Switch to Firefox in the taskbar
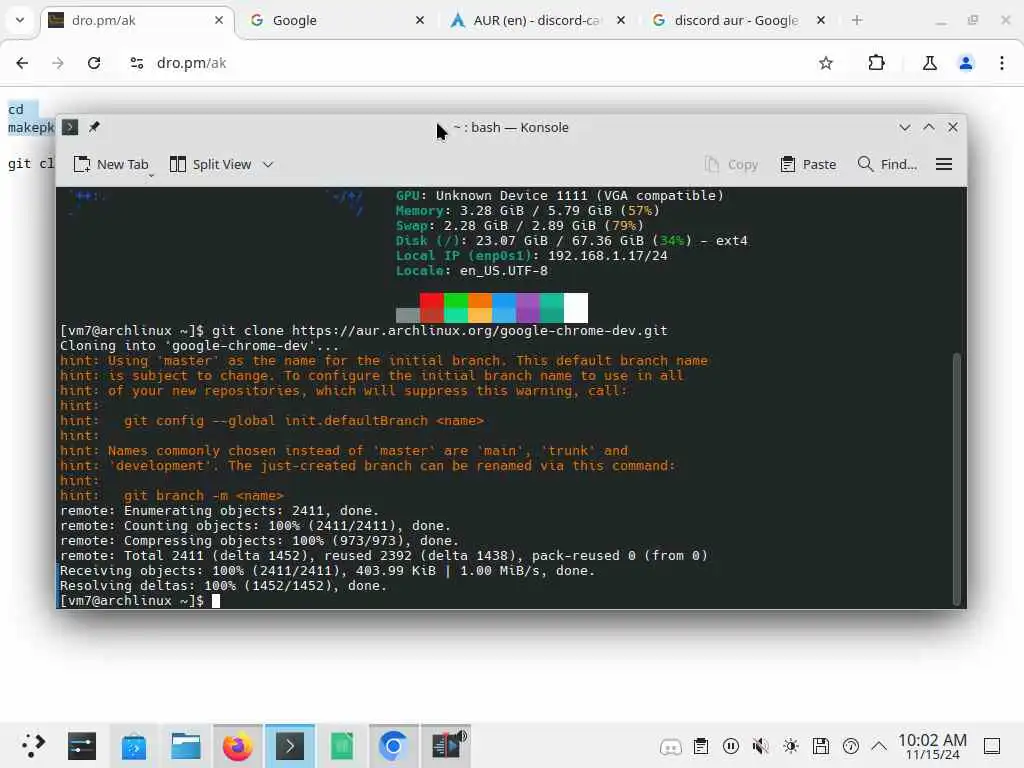The image size is (1024, 768). (x=237, y=746)
